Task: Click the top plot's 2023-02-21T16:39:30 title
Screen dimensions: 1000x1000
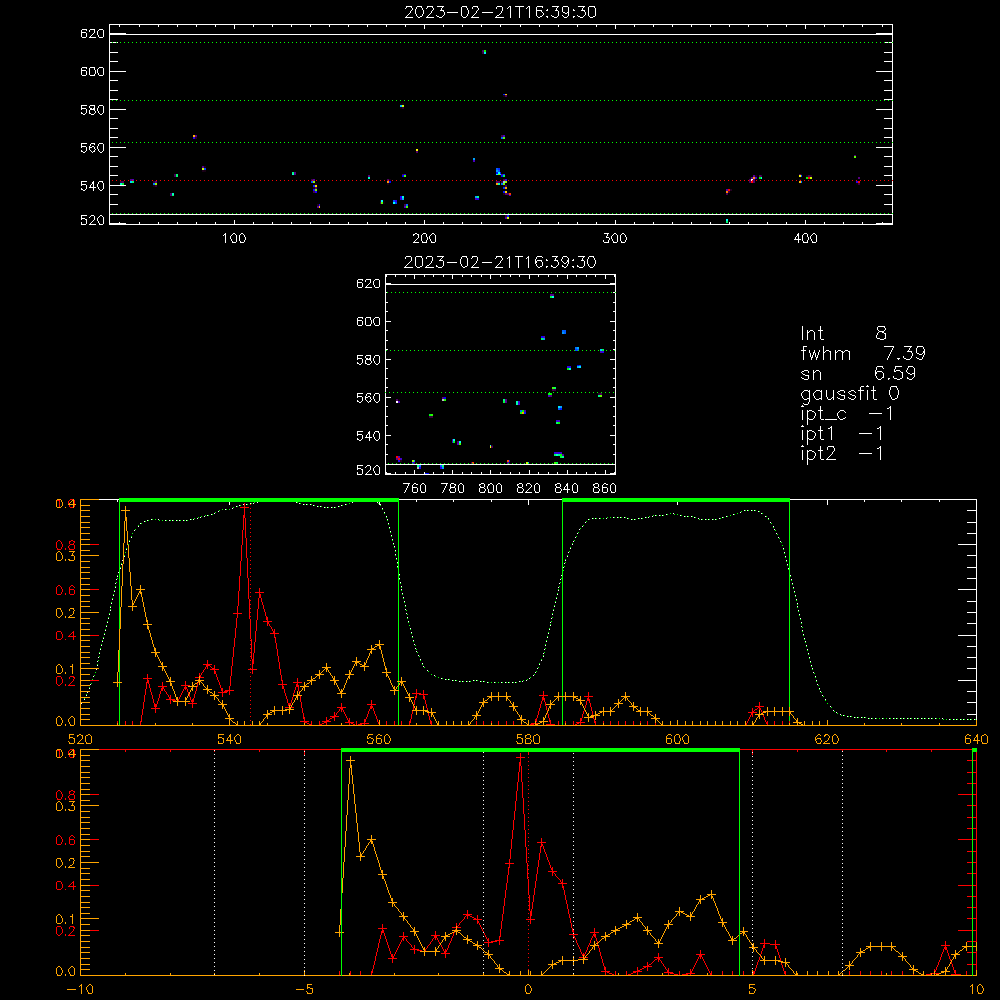Action: (501, 12)
